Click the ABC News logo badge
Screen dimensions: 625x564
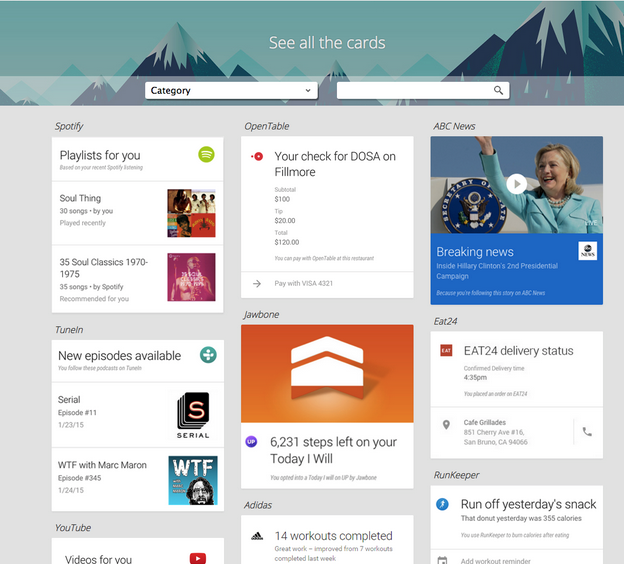click(588, 251)
